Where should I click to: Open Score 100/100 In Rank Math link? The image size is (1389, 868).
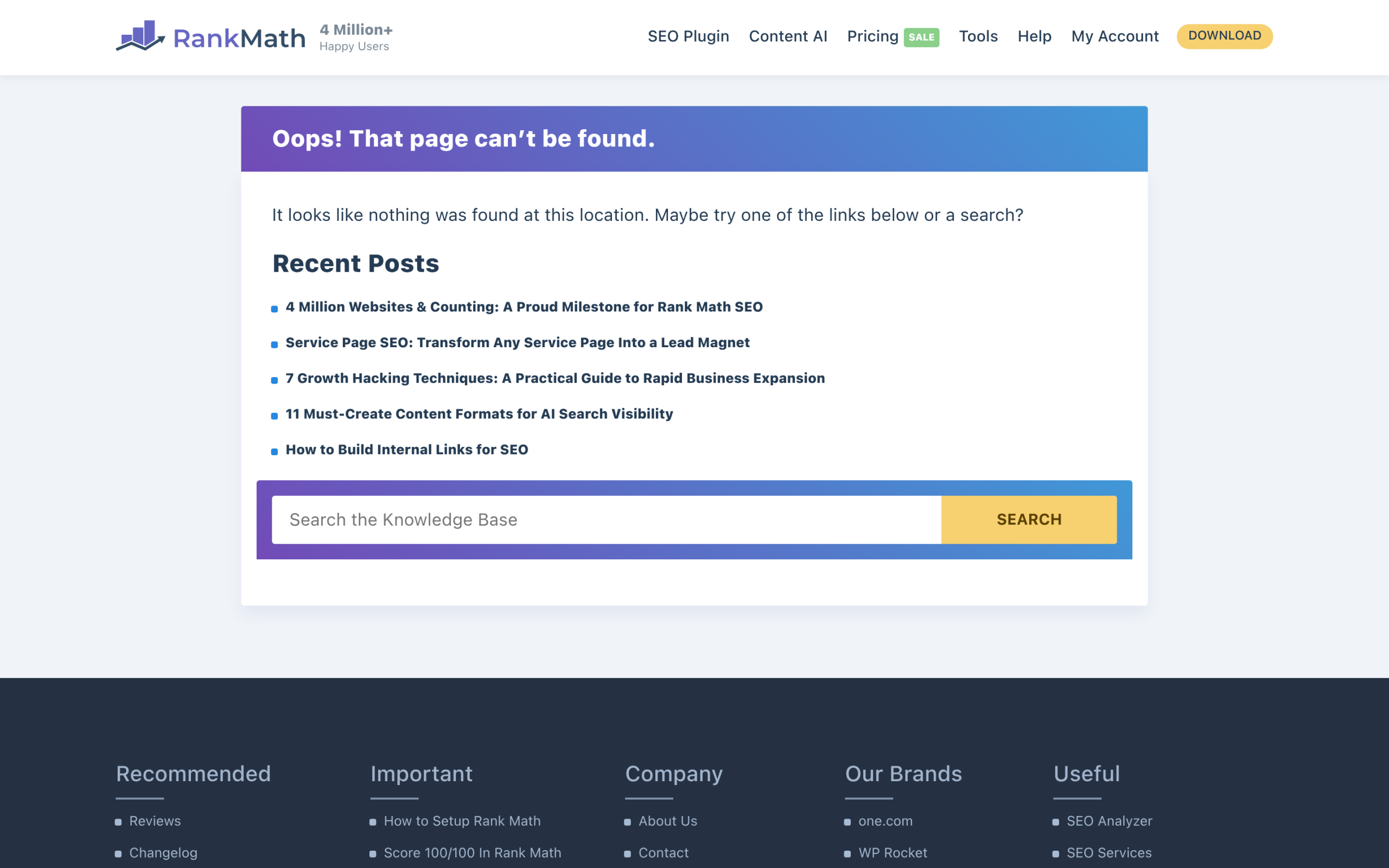[473, 853]
